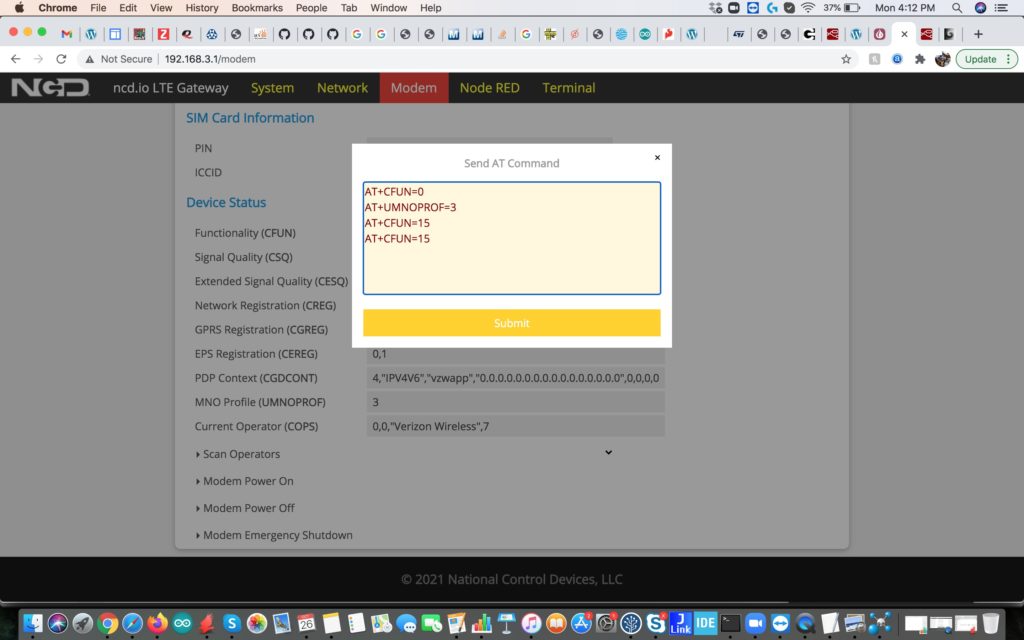Reload the current page in Chrome
The width and height of the screenshot is (1024, 640).
click(x=62, y=59)
